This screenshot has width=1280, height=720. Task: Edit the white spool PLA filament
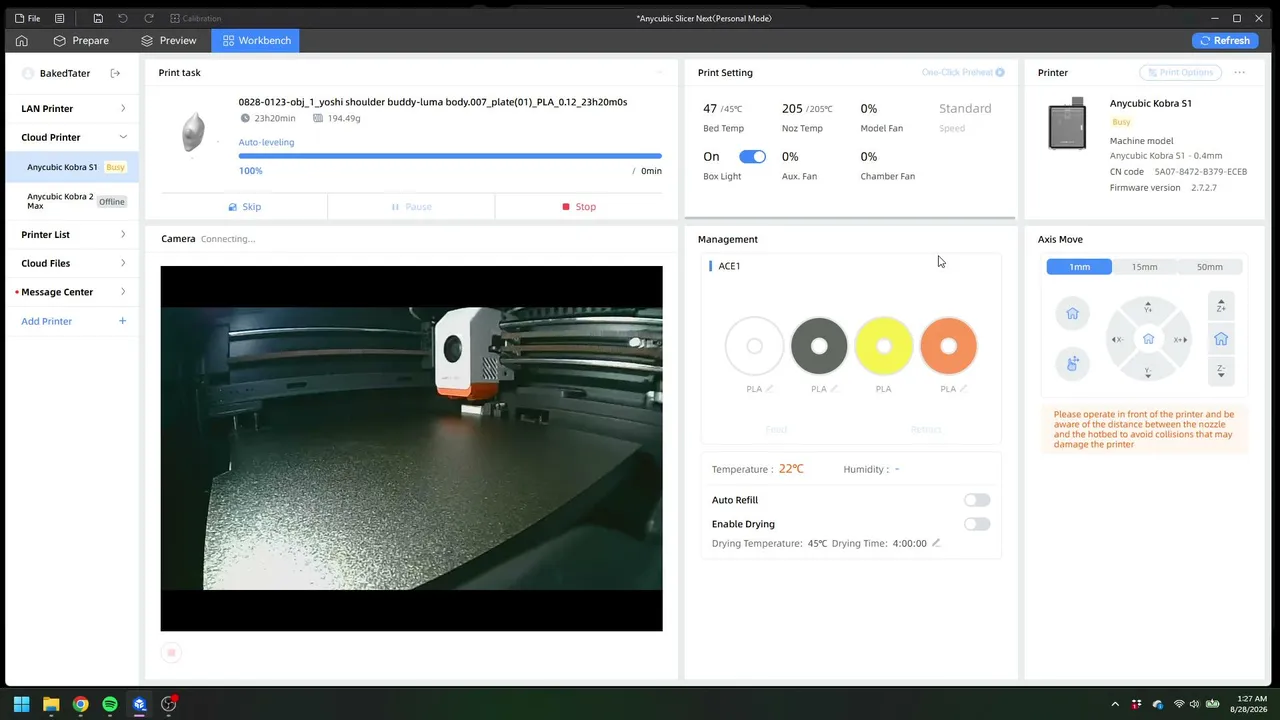(x=769, y=389)
